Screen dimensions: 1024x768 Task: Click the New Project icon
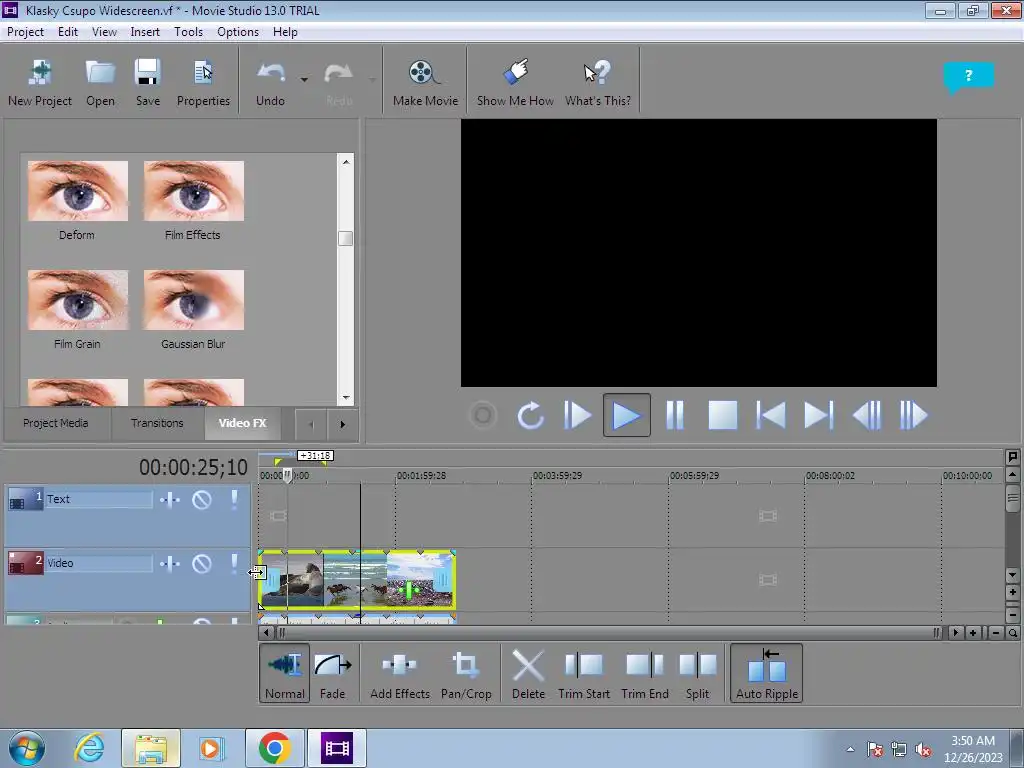[40, 82]
